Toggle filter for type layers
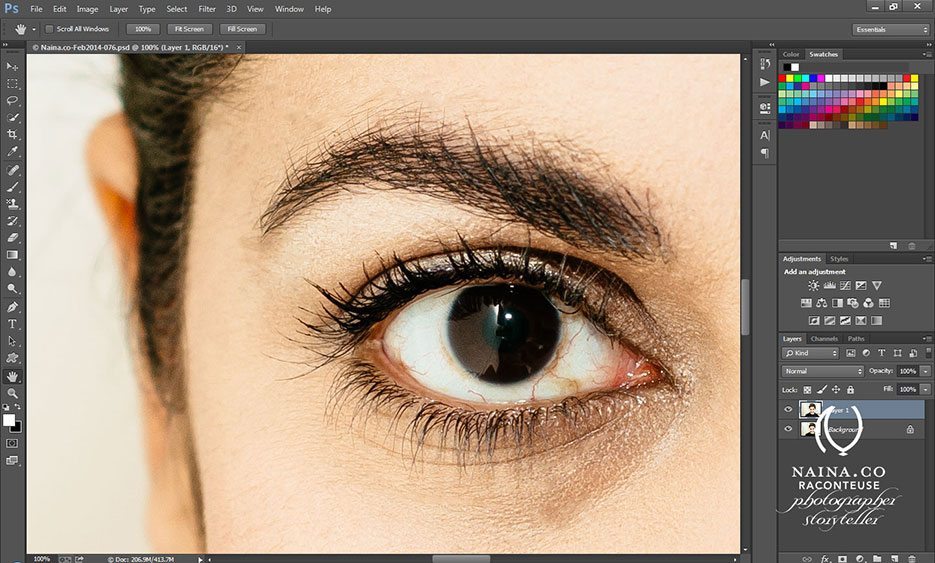 (x=882, y=353)
